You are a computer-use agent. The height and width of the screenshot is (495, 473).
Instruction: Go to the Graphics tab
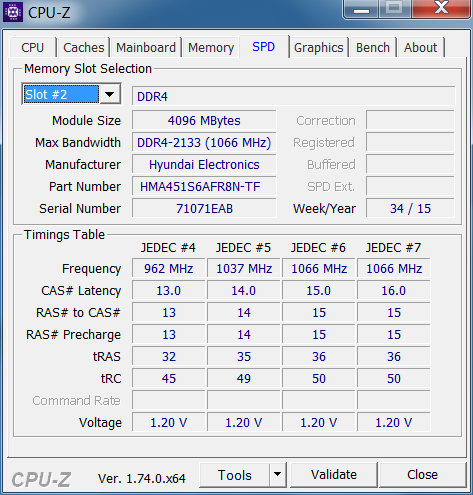tap(319, 47)
